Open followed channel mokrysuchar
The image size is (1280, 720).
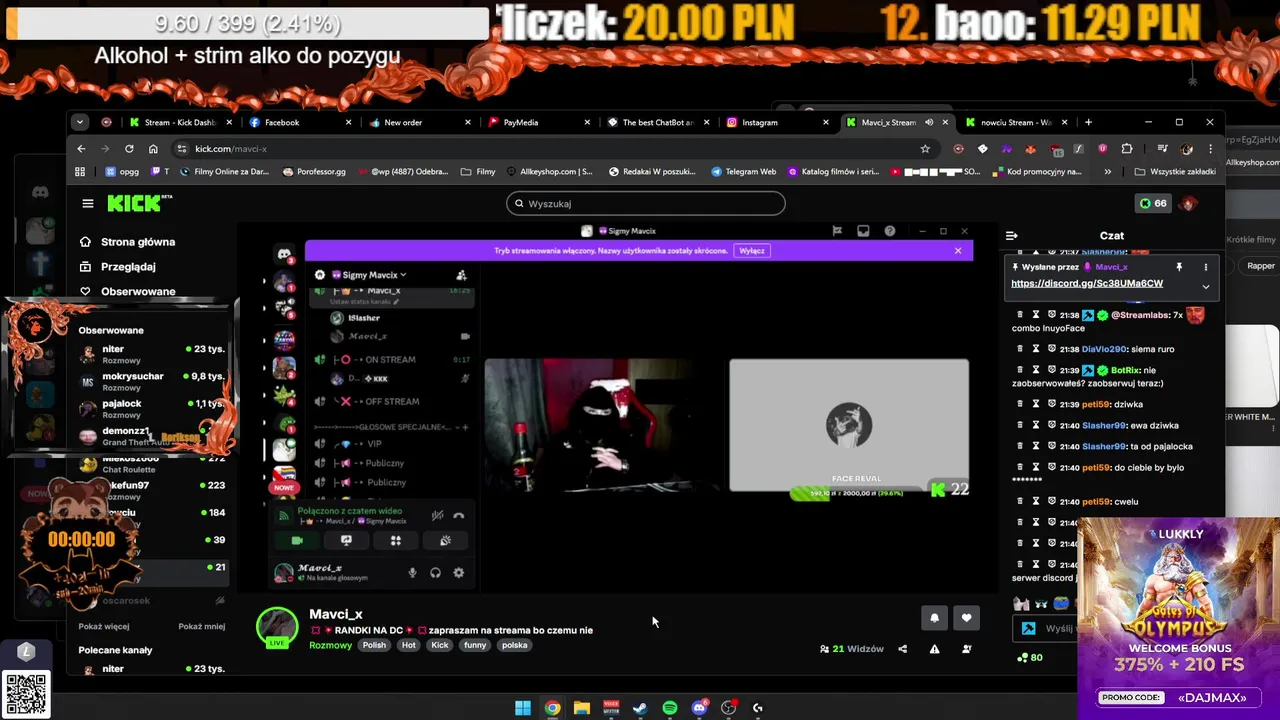[x=153, y=381]
